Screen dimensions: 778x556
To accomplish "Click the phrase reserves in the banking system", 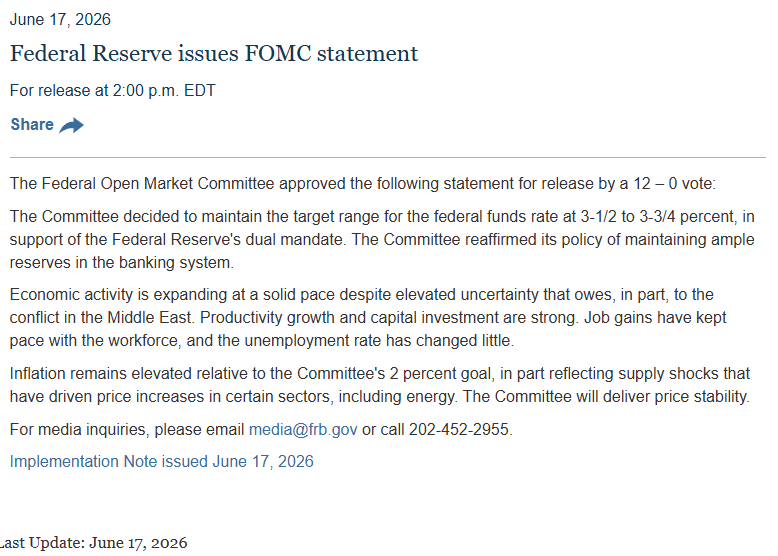I will [121, 262].
